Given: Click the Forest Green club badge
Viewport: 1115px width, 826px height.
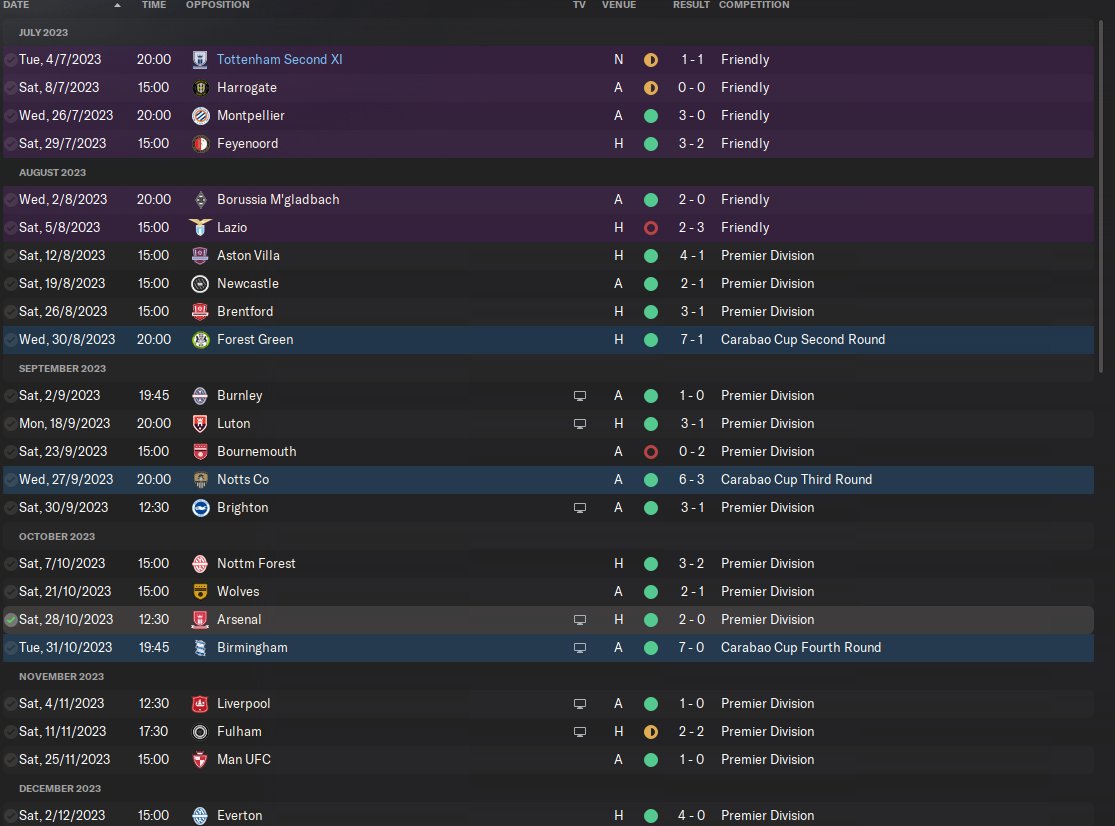Looking at the screenshot, I should (x=200, y=340).
